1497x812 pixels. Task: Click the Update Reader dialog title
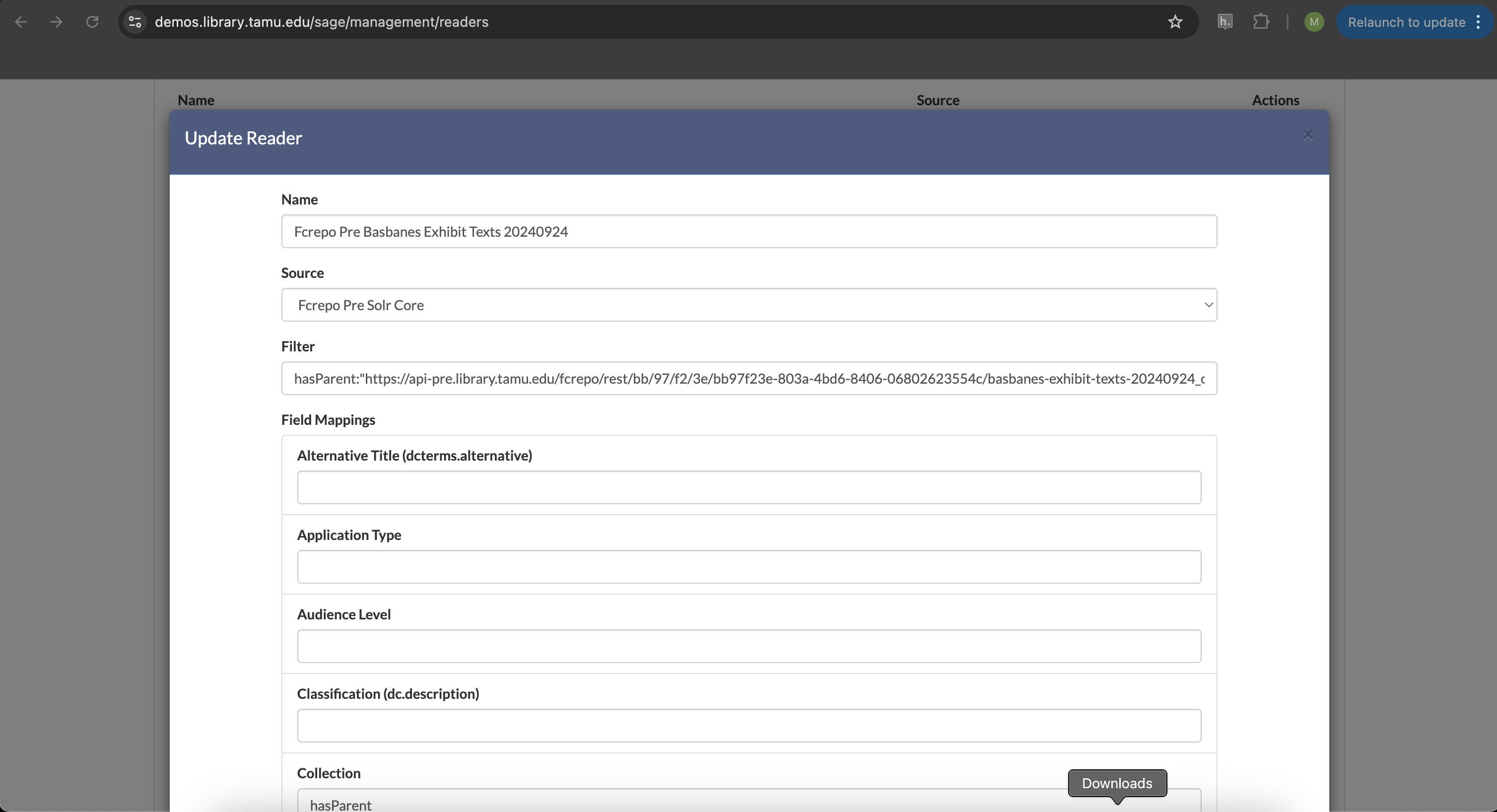click(244, 138)
